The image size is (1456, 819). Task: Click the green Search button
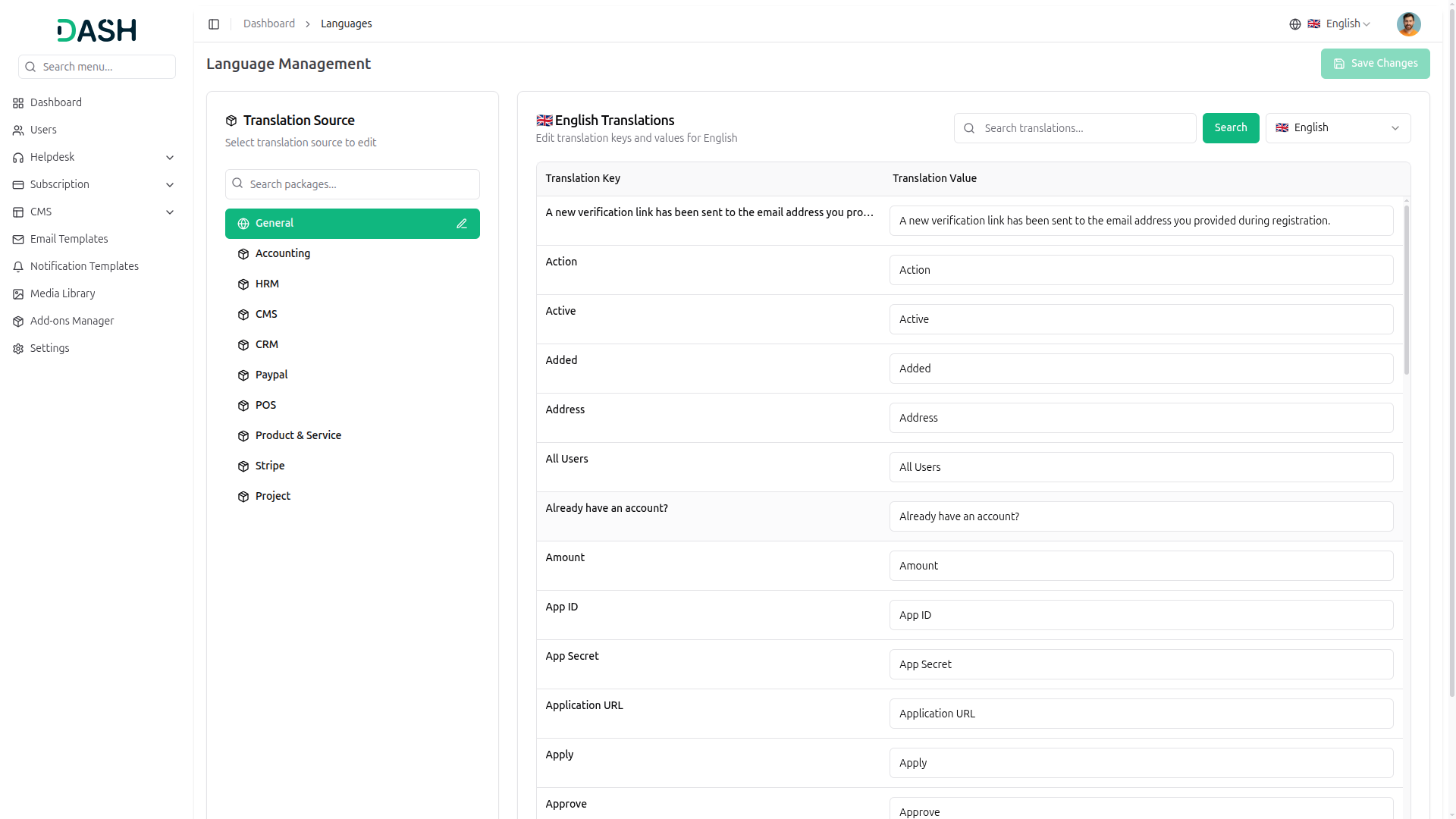click(x=1230, y=128)
